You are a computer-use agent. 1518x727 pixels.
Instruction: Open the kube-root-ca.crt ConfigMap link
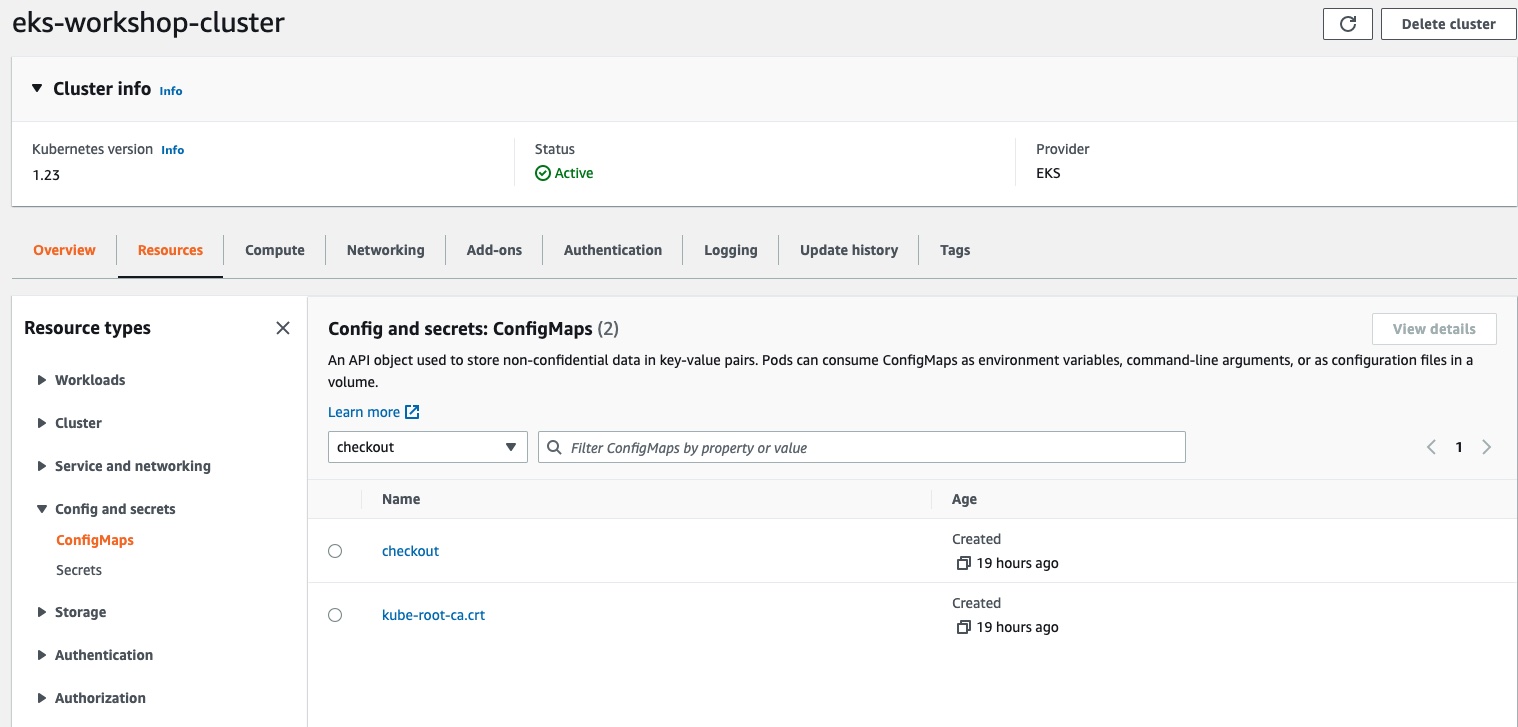point(433,615)
